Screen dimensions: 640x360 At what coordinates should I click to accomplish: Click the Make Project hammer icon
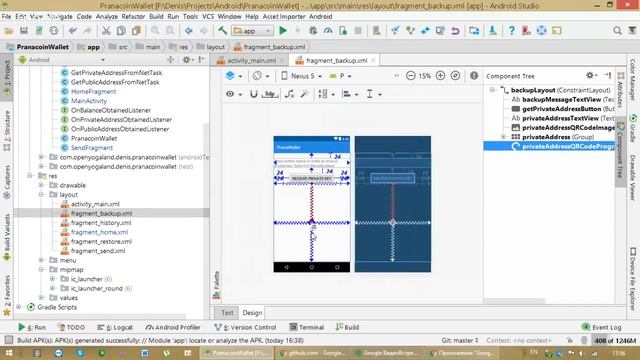[x=222, y=31]
